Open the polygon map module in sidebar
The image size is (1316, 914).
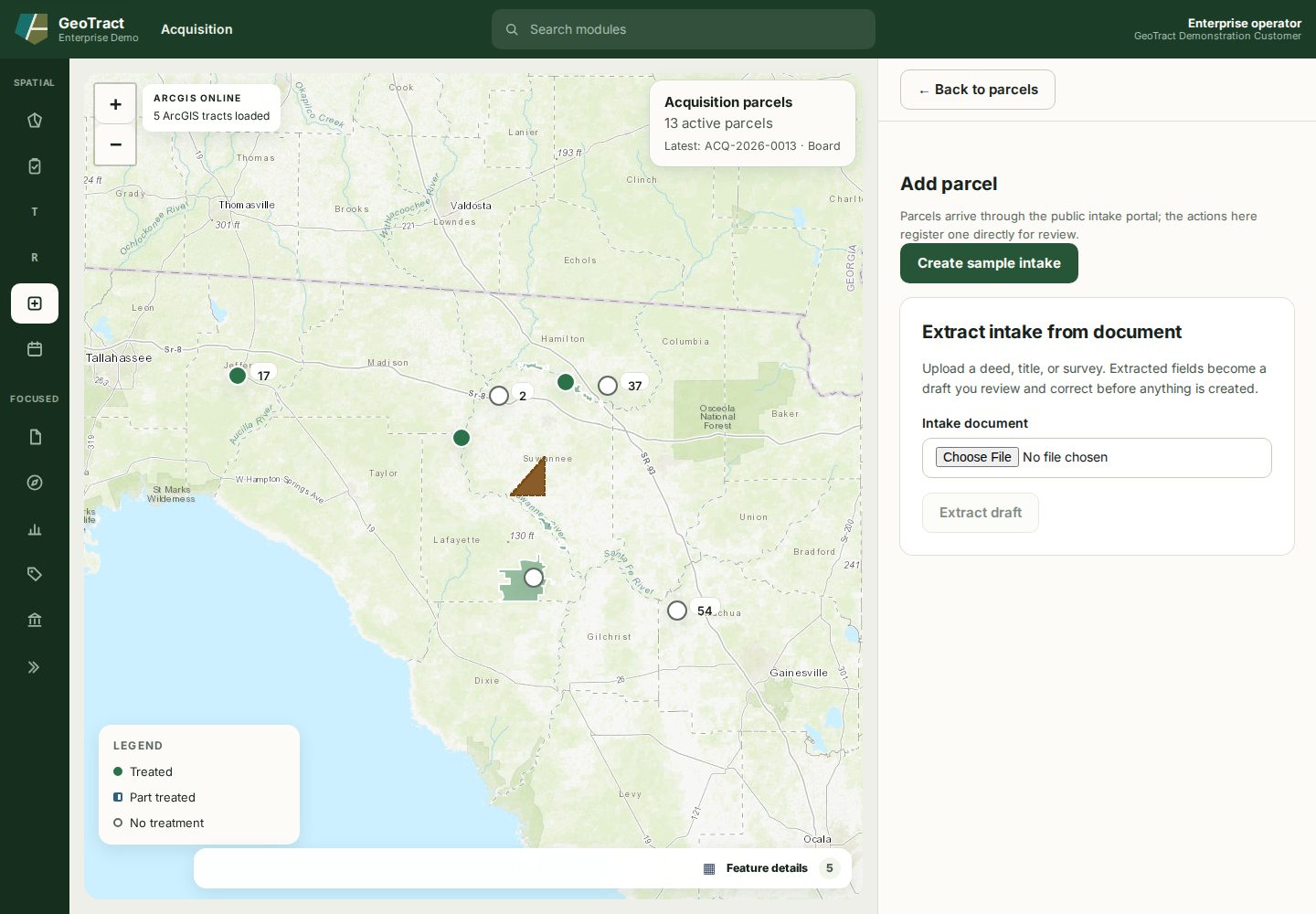tap(35, 121)
